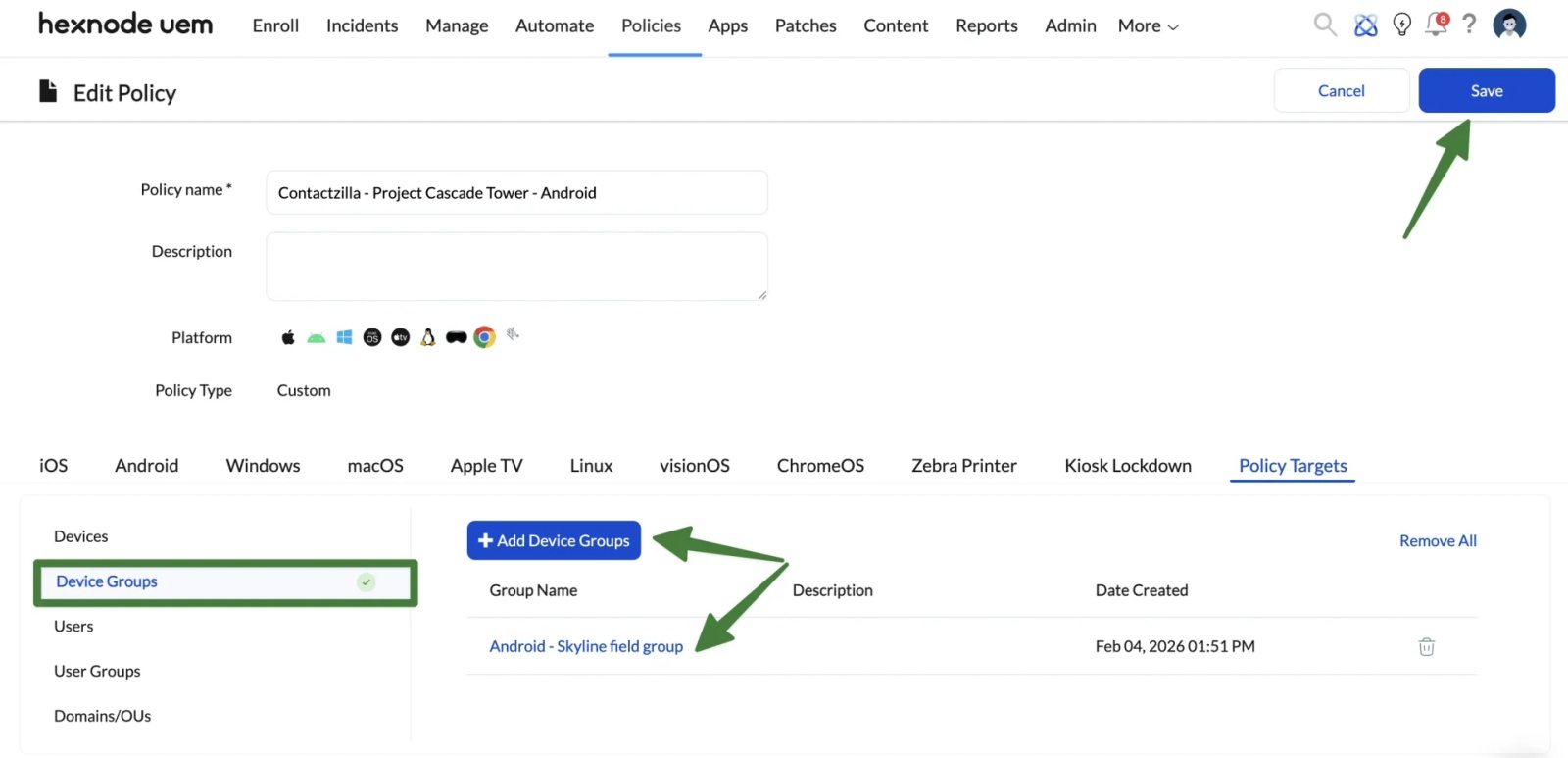Open the Enroll menu
1568x758 pixels.
(275, 26)
